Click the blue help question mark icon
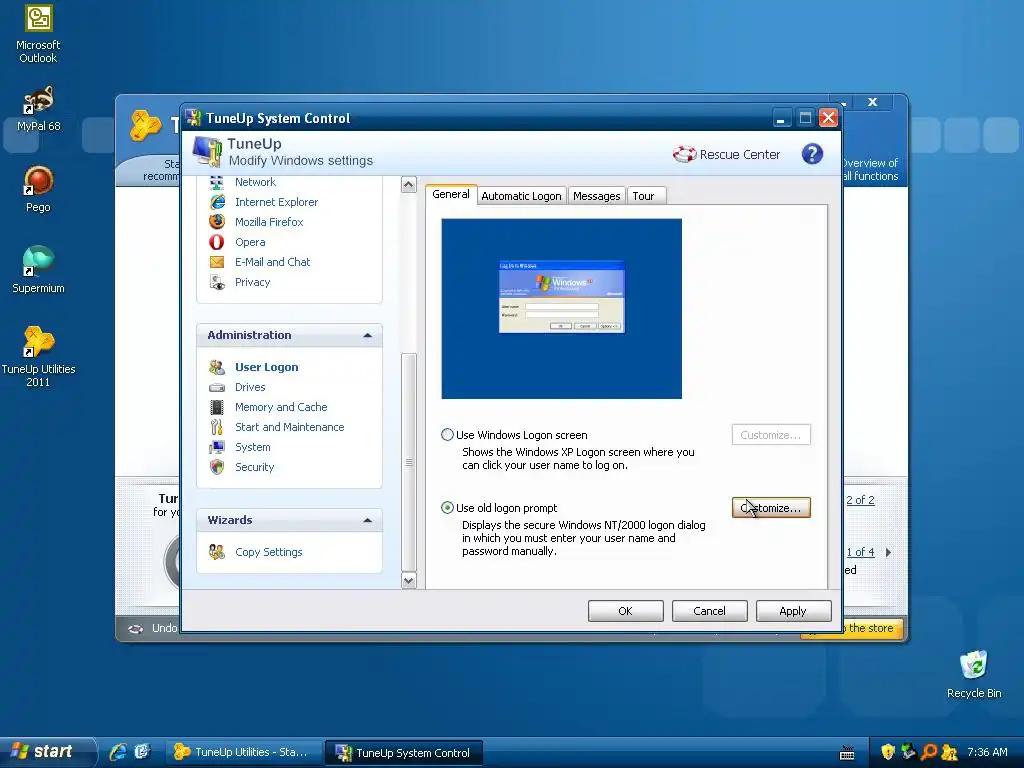 click(x=812, y=154)
